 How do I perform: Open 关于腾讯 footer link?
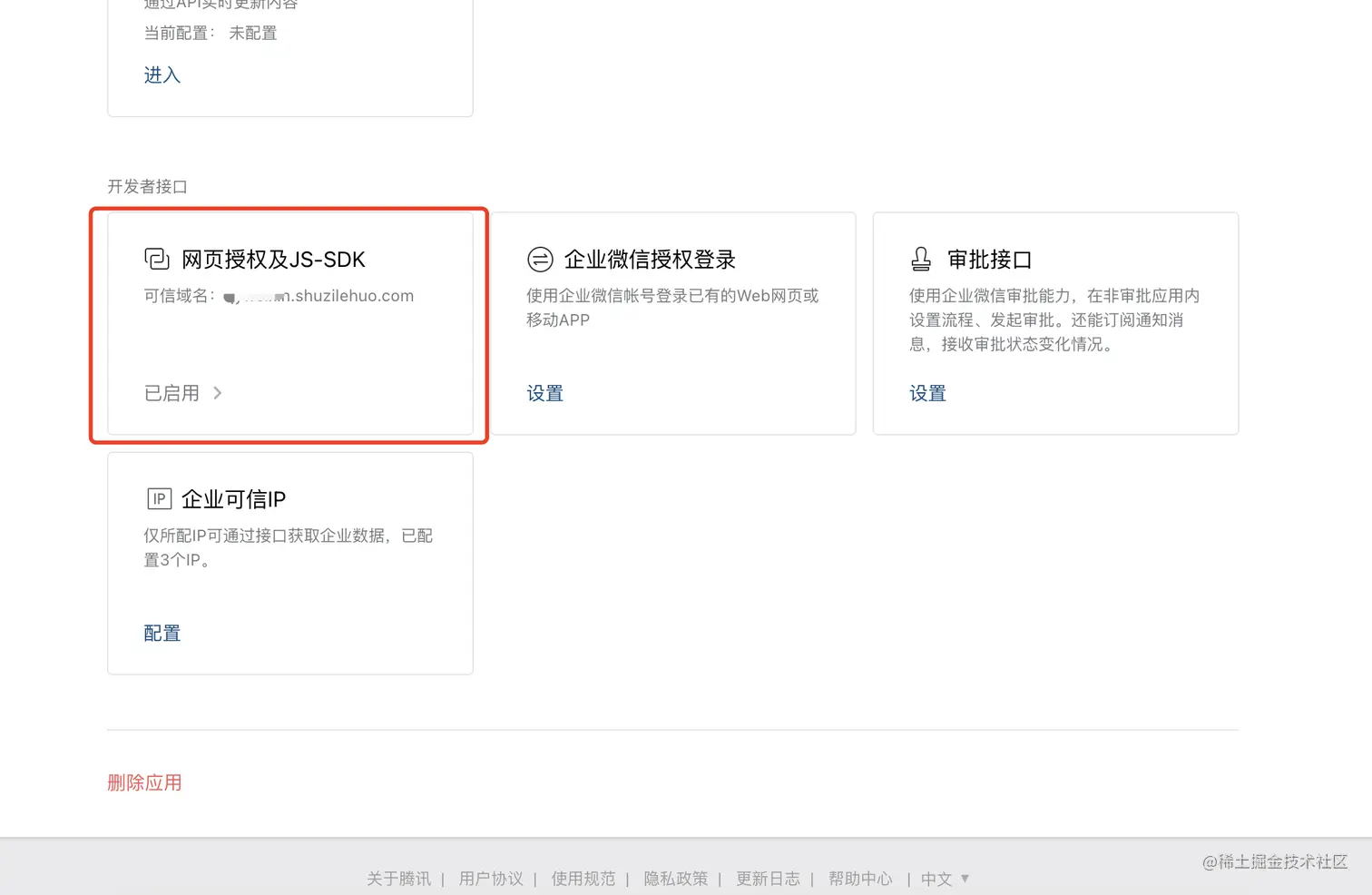point(399,879)
